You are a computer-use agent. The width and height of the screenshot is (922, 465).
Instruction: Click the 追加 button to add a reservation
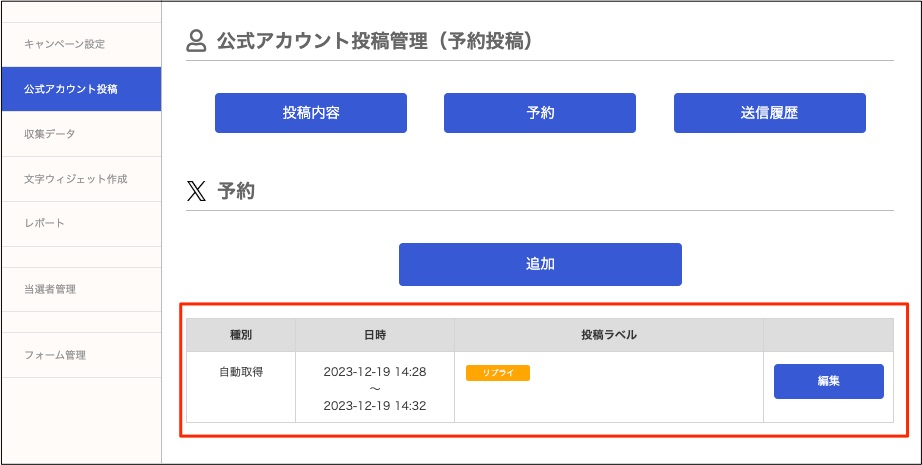coord(540,264)
